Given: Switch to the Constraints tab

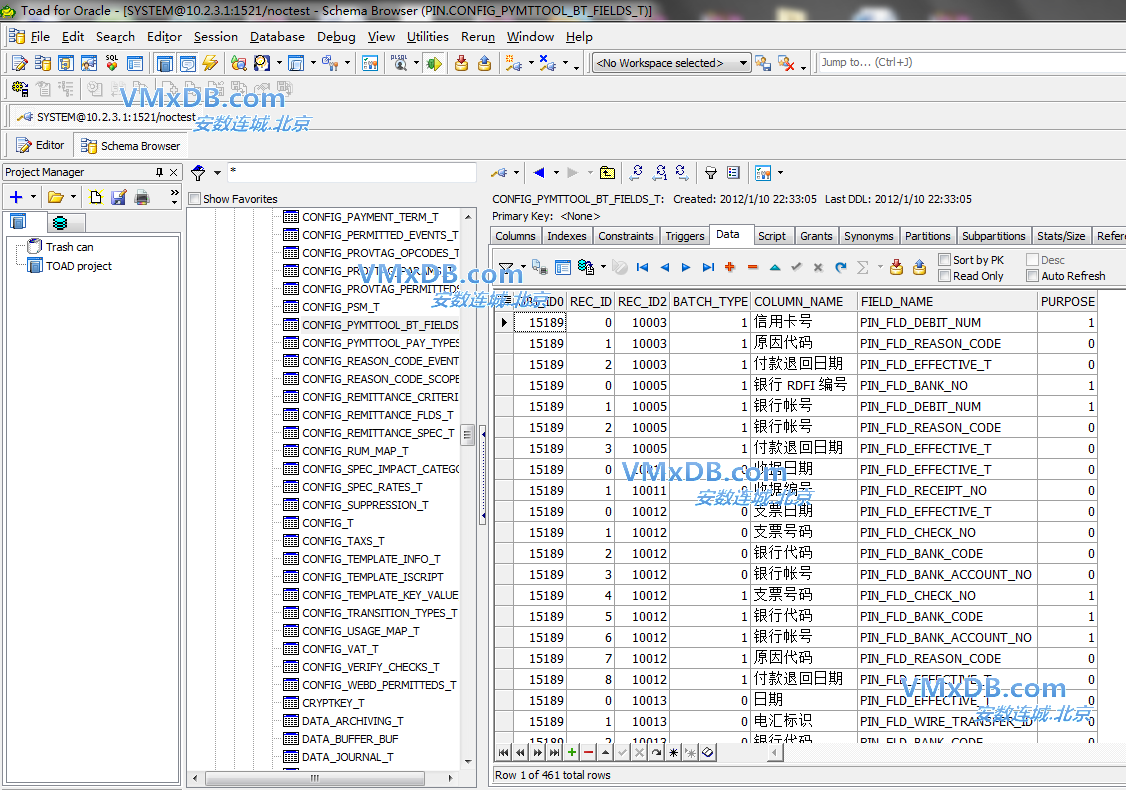Looking at the screenshot, I should 625,236.
